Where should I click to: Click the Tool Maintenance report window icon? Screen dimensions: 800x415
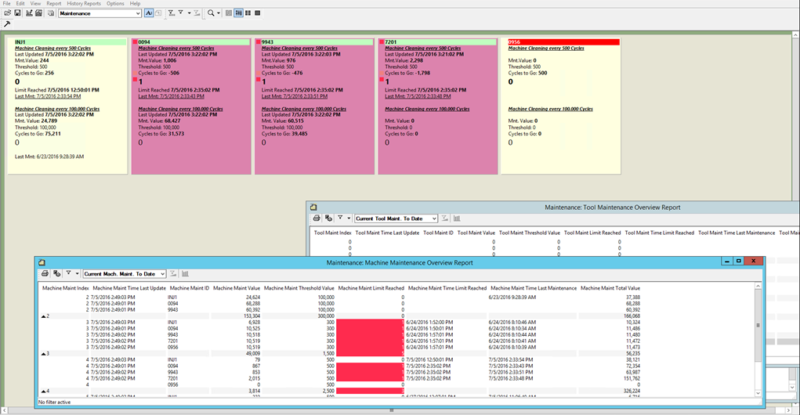pyautogui.click(x=313, y=207)
